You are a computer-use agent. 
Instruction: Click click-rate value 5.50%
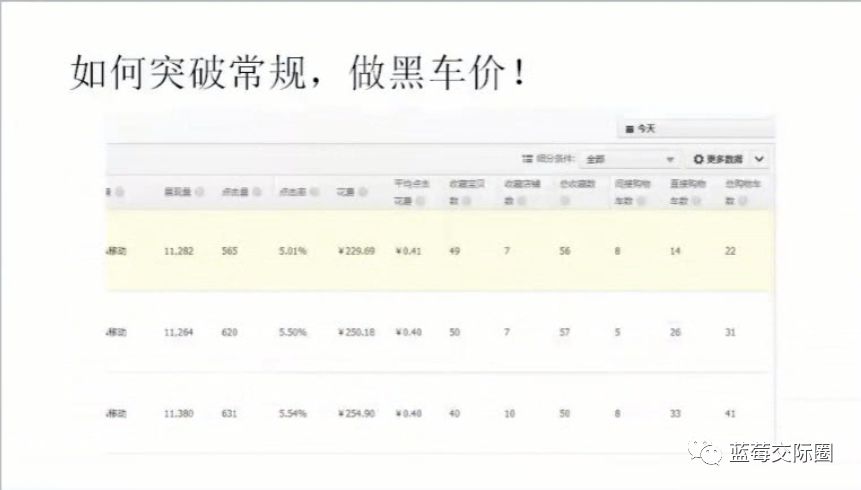[293, 332]
